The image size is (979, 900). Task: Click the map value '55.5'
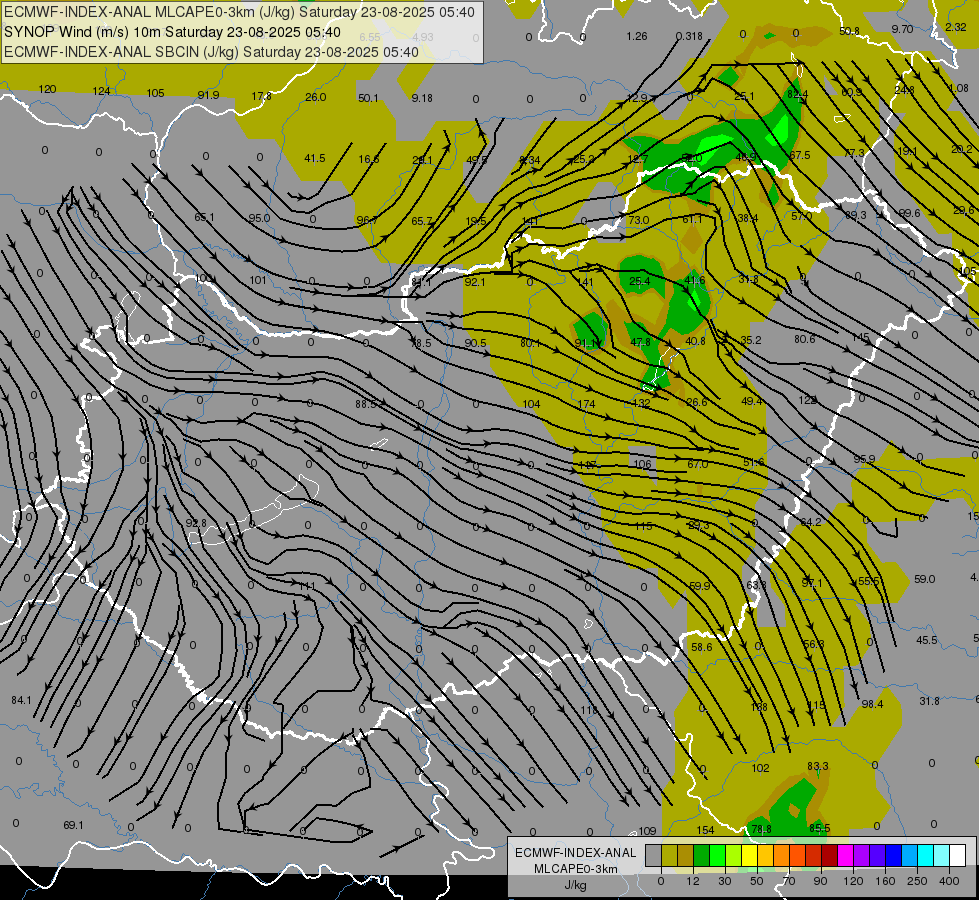868,581
